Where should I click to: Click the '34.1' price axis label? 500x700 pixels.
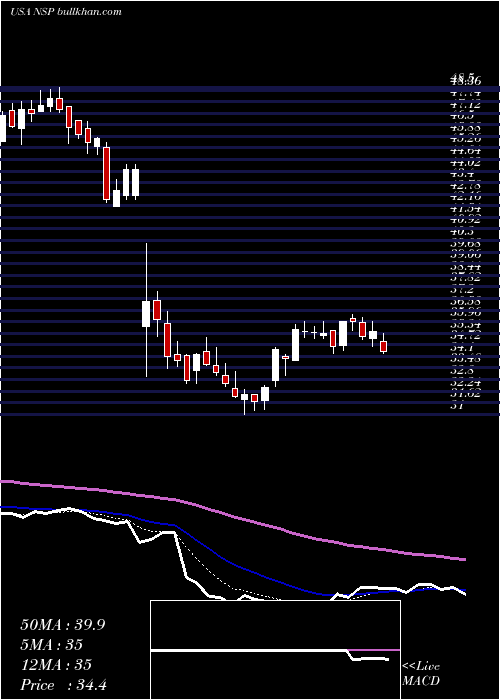(x=460, y=346)
